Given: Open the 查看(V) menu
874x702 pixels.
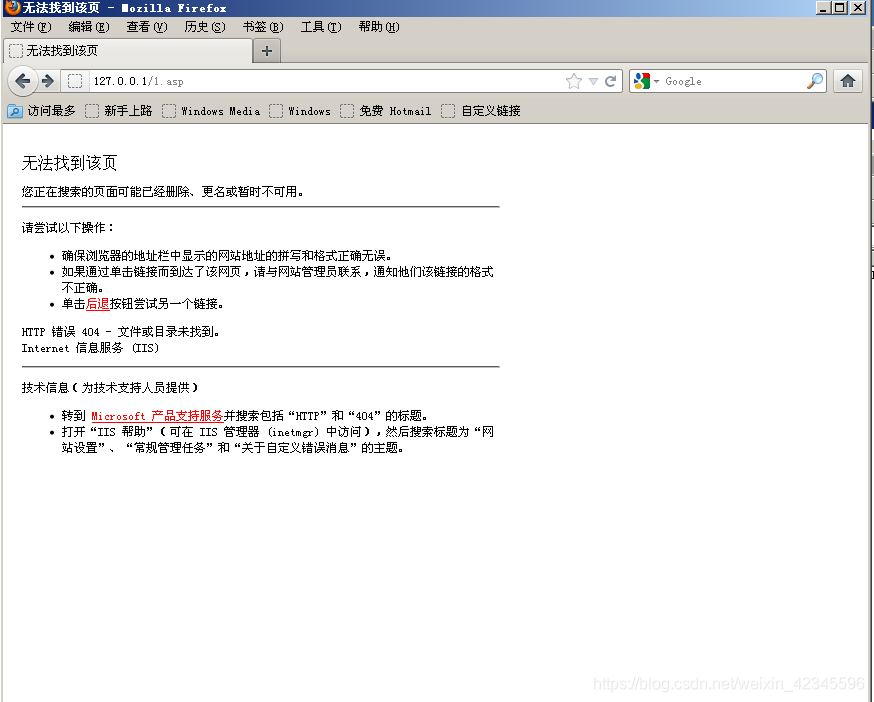Looking at the screenshot, I should pos(147,27).
